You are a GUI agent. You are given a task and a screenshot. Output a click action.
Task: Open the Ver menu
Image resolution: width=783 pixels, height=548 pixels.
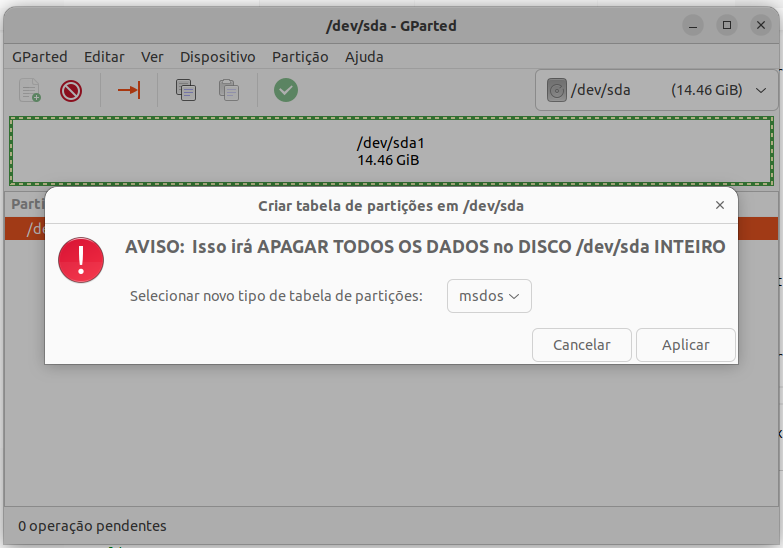click(x=152, y=57)
